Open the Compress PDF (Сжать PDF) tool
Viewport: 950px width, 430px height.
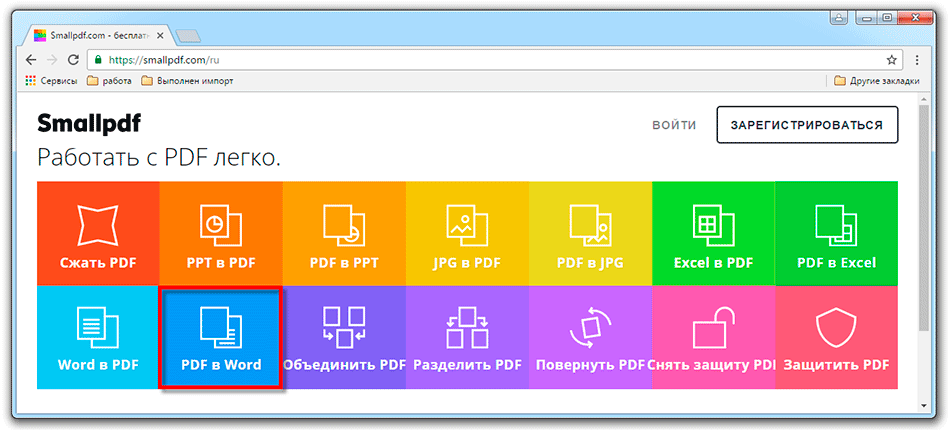(98, 233)
